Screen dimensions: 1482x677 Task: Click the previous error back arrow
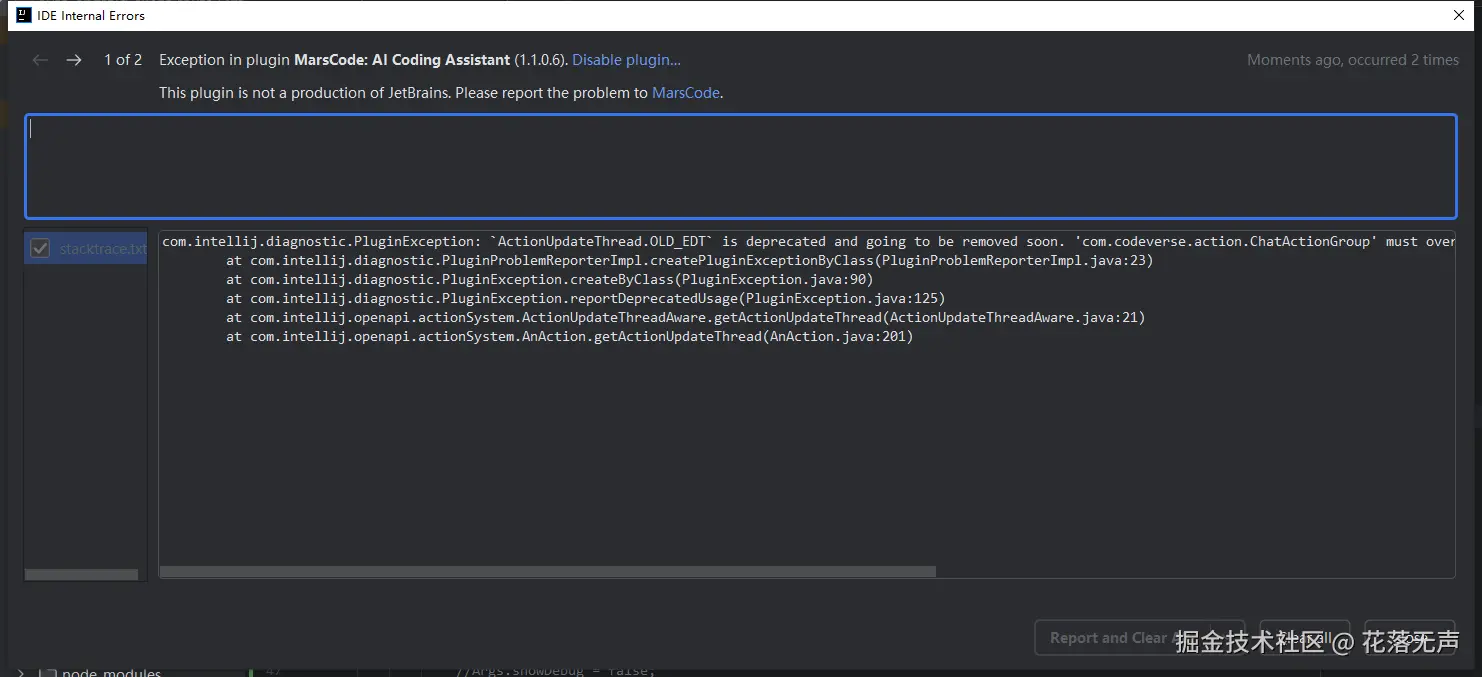40,60
